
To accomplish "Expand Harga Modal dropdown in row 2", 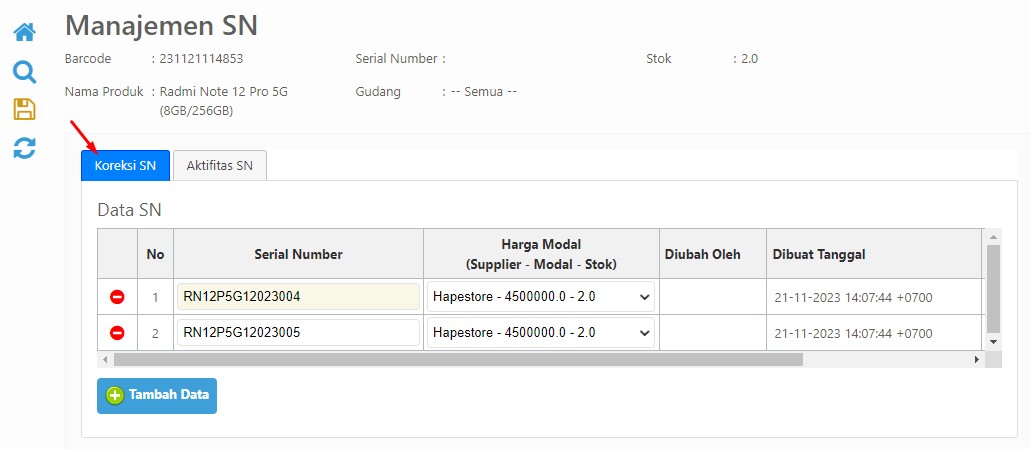I will pyautogui.click(x=541, y=333).
